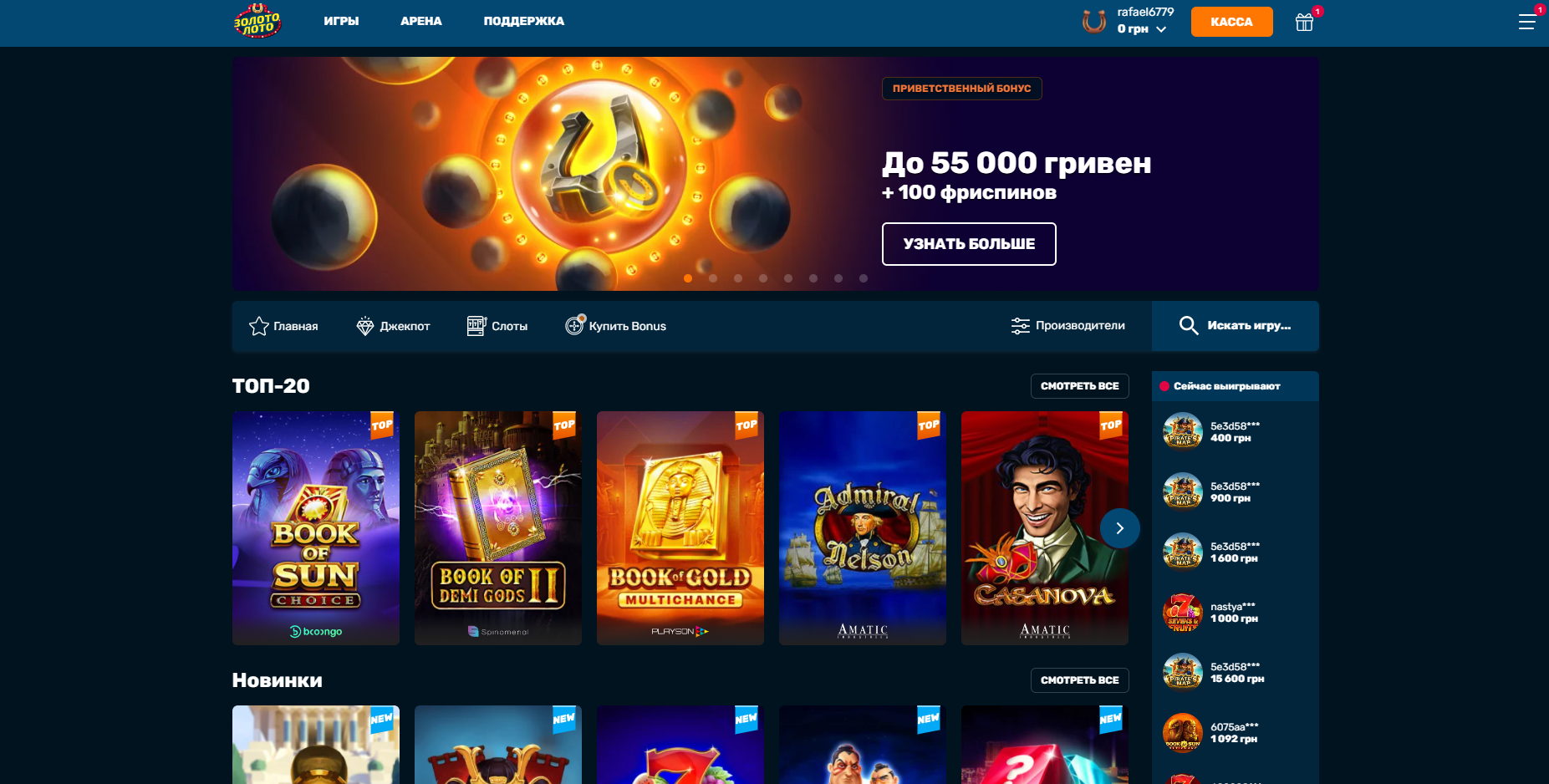
Task: Select the Джекпот diamond category
Action: 393,326
